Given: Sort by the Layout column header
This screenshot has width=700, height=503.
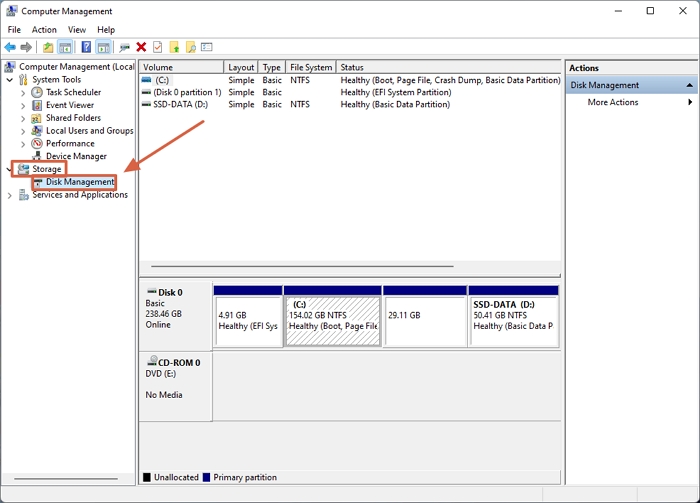Looking at the screenshot, I should (x=241, y=67).
